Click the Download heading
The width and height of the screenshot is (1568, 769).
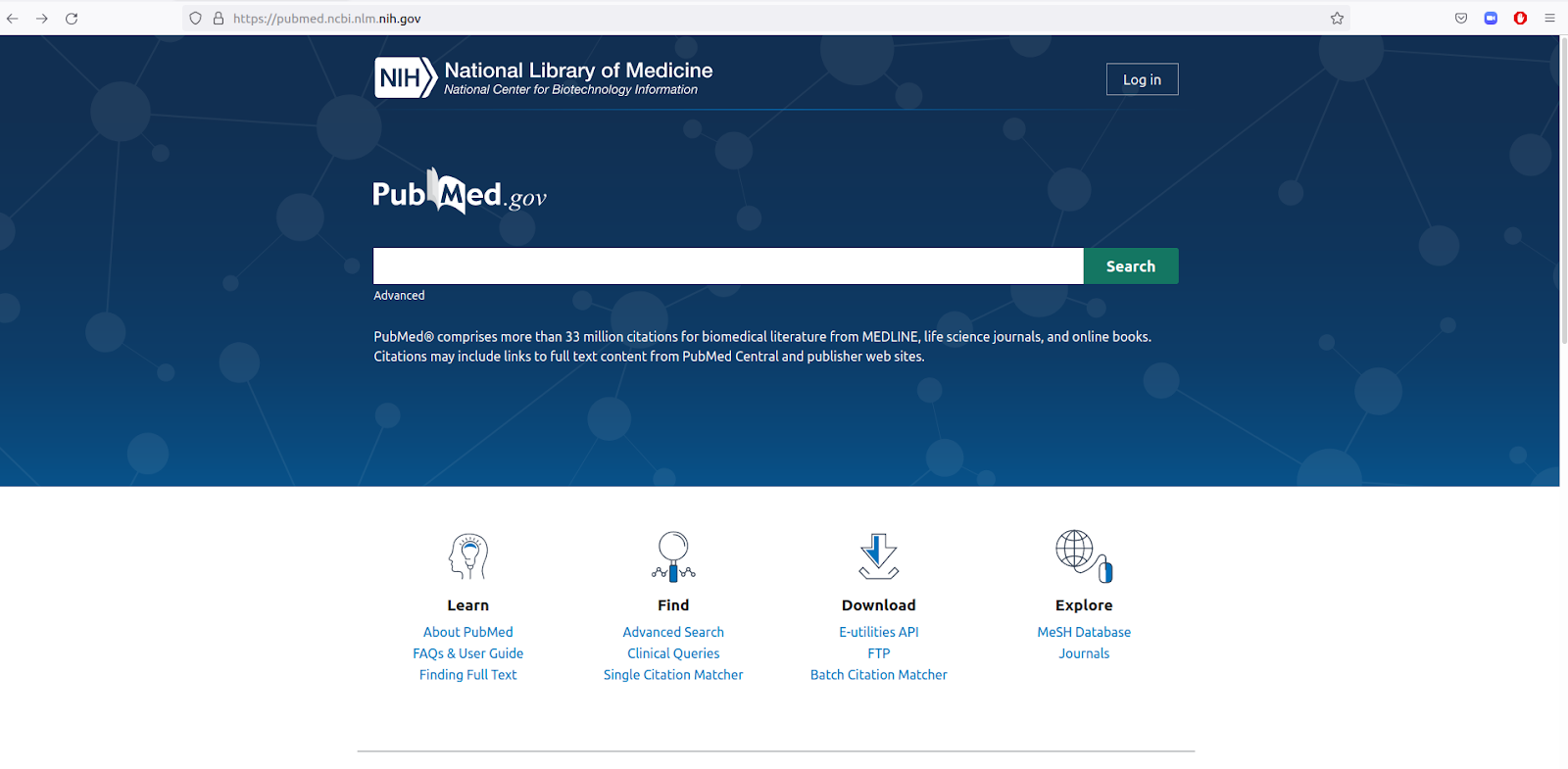click(879, 605)
